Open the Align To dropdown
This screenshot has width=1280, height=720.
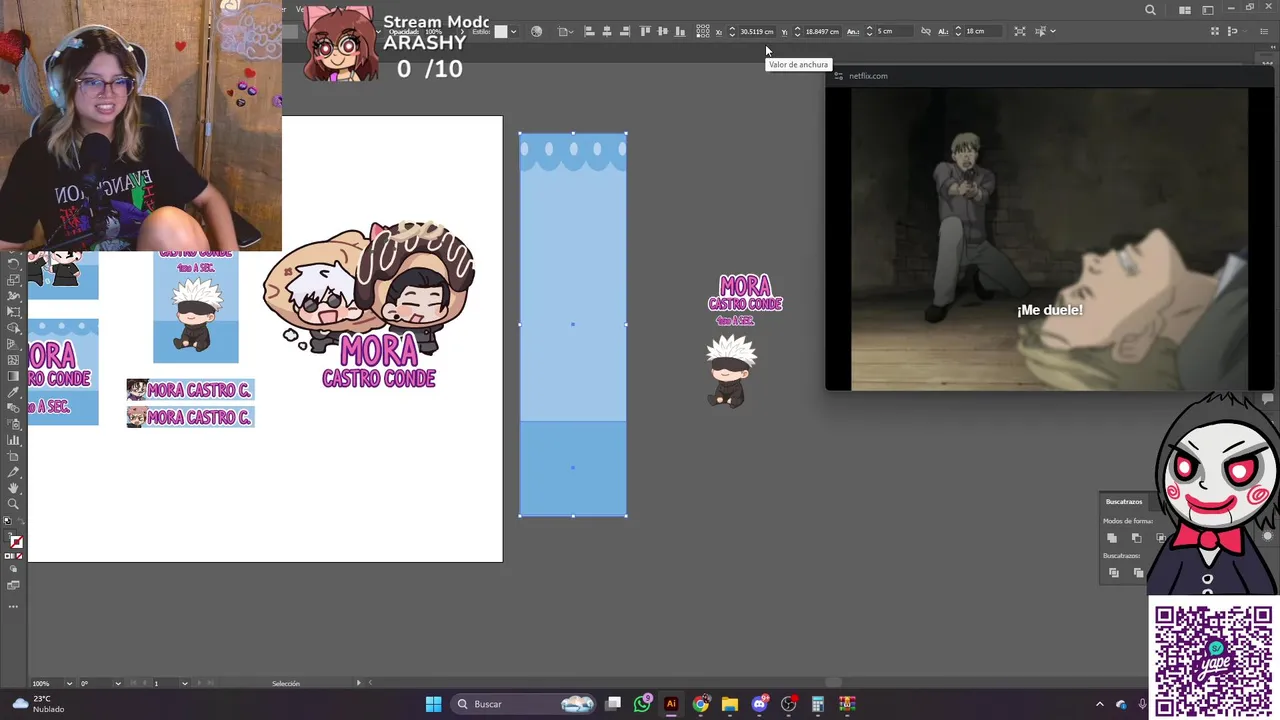[567, 31]
